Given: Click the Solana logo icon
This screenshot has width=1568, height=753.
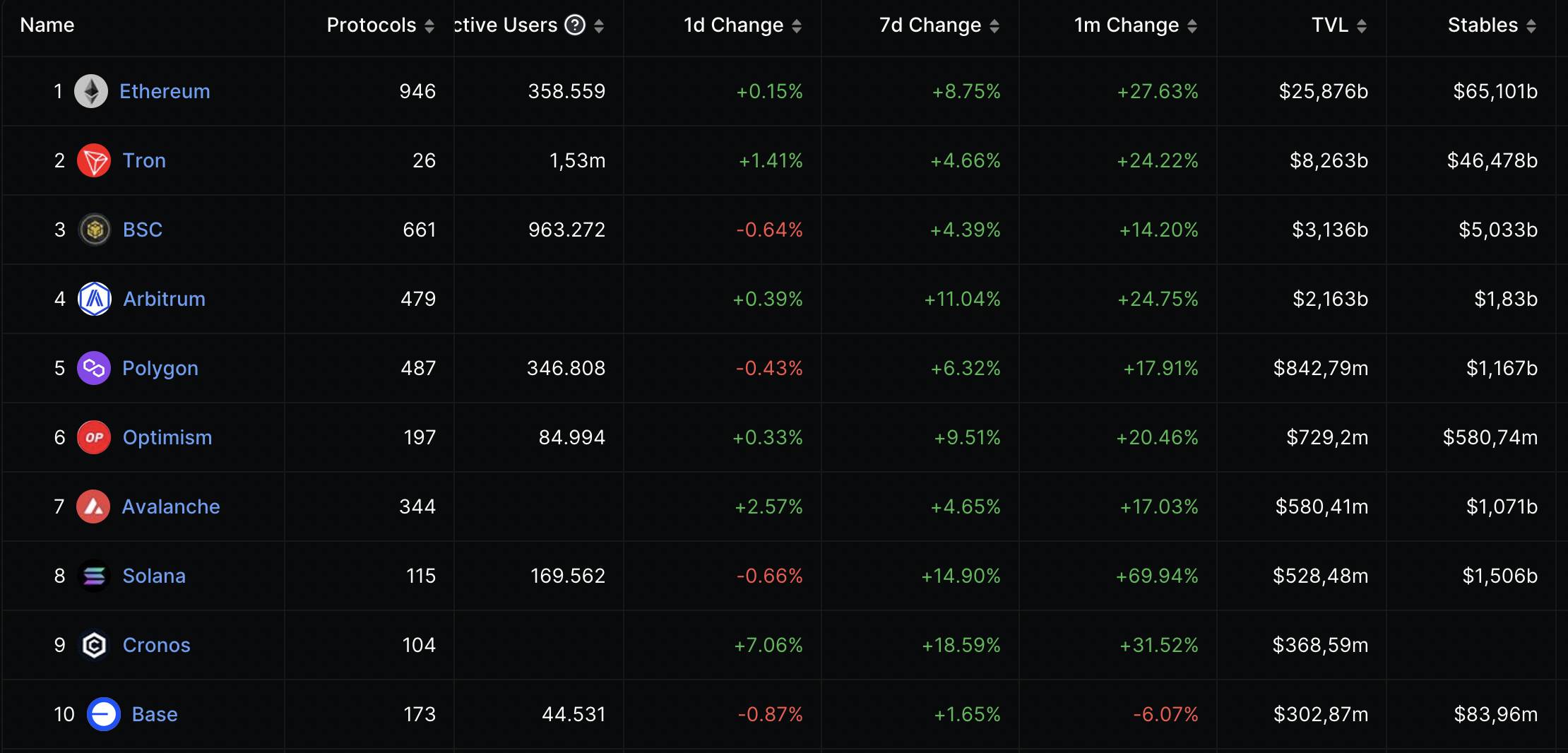Looking at the screenshot, I should [94, 576].
